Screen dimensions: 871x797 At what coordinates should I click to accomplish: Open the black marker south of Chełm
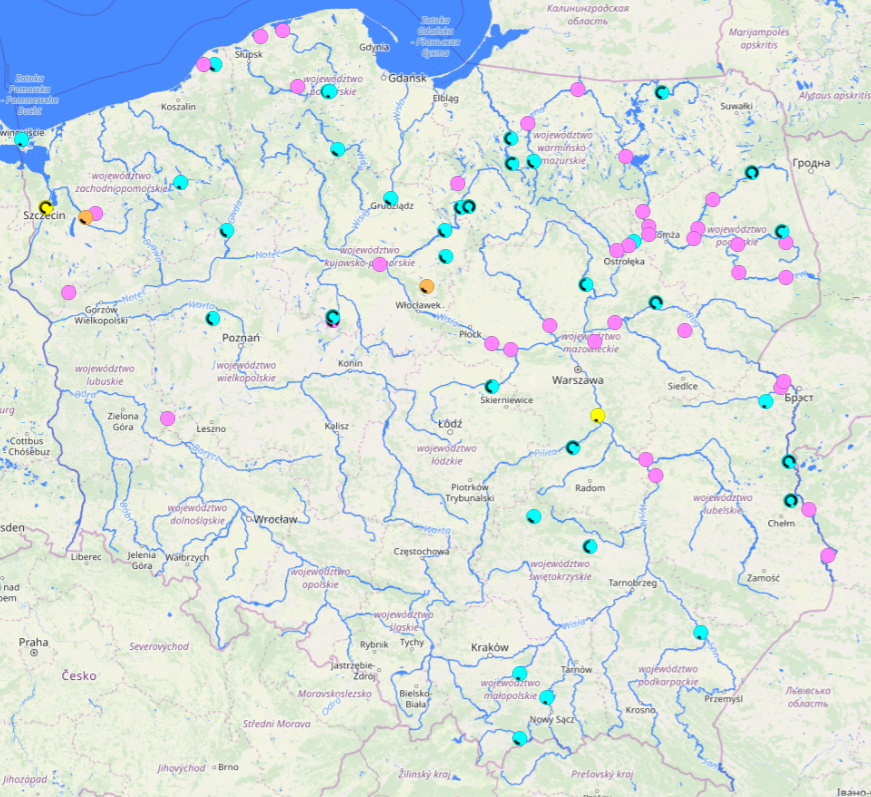click(789, 500)
